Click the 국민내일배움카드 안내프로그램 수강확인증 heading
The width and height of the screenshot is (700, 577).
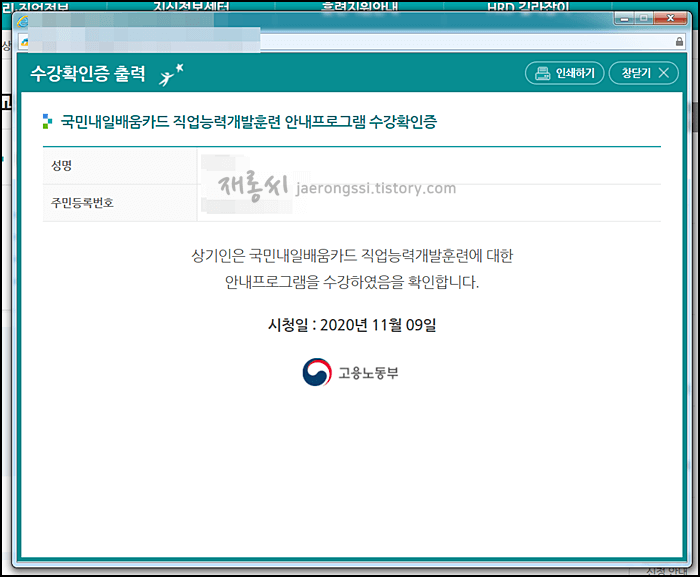pyautogui.click(x=249, y=121)
